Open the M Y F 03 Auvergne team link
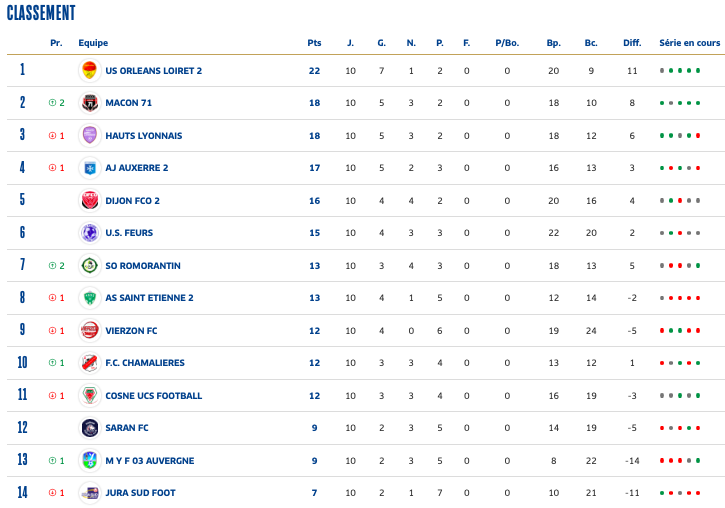This screenshot has height=508, width=725. click(x=149, y=461)
